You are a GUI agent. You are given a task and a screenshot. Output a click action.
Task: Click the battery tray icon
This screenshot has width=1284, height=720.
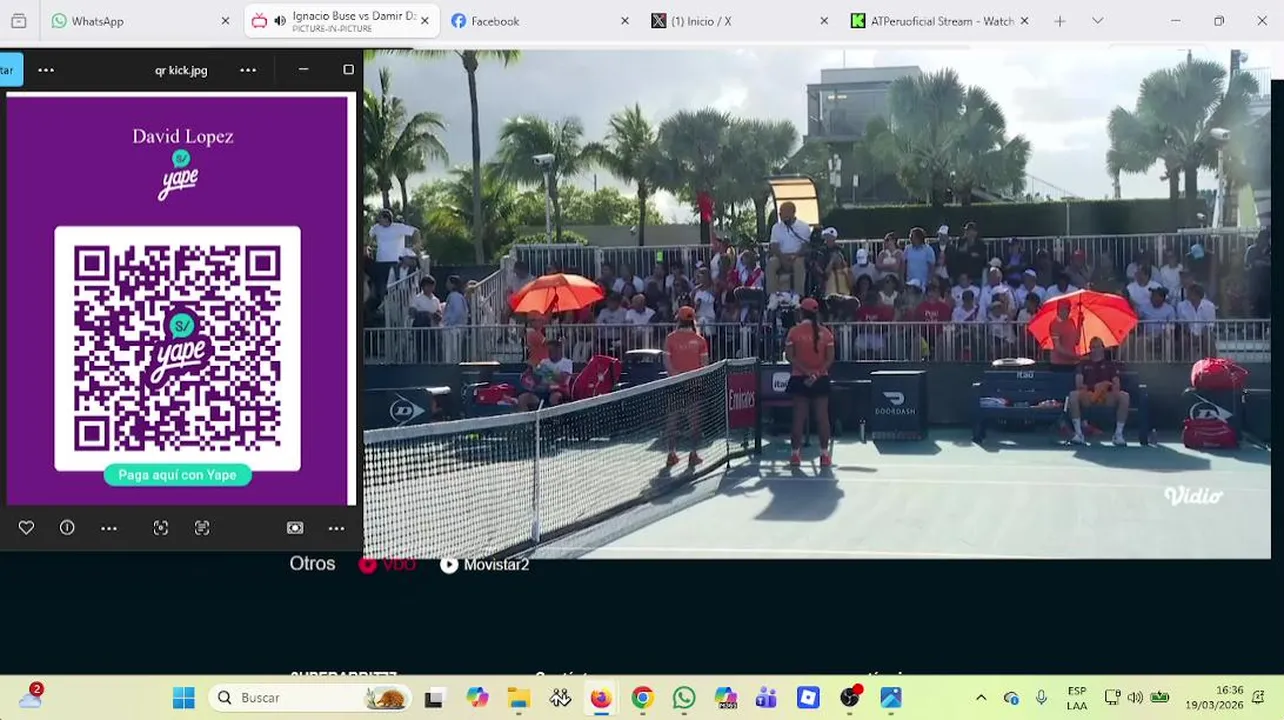coord(1160,698)
